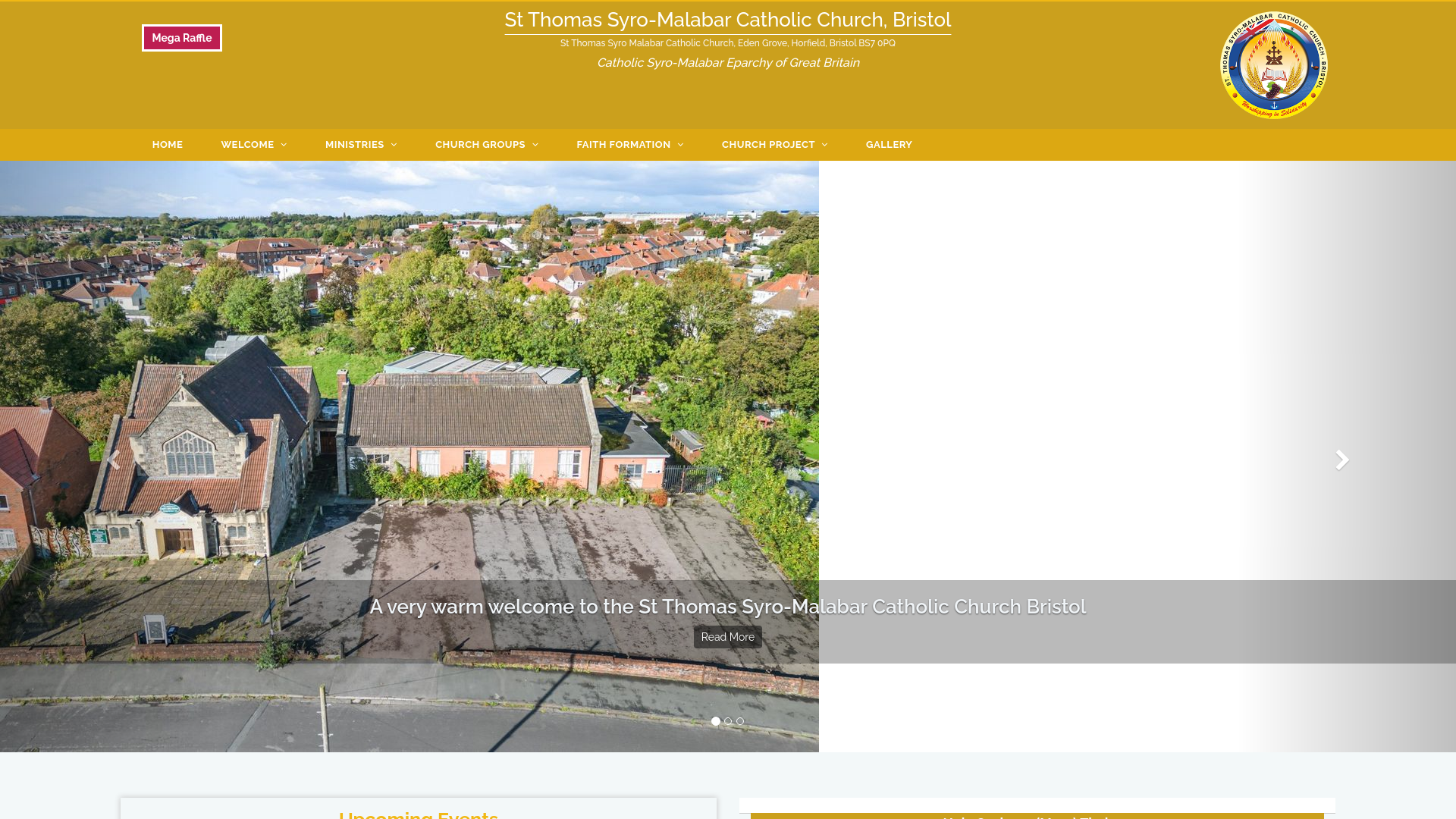Open the WELCOME menu item

tap(247, 145)
